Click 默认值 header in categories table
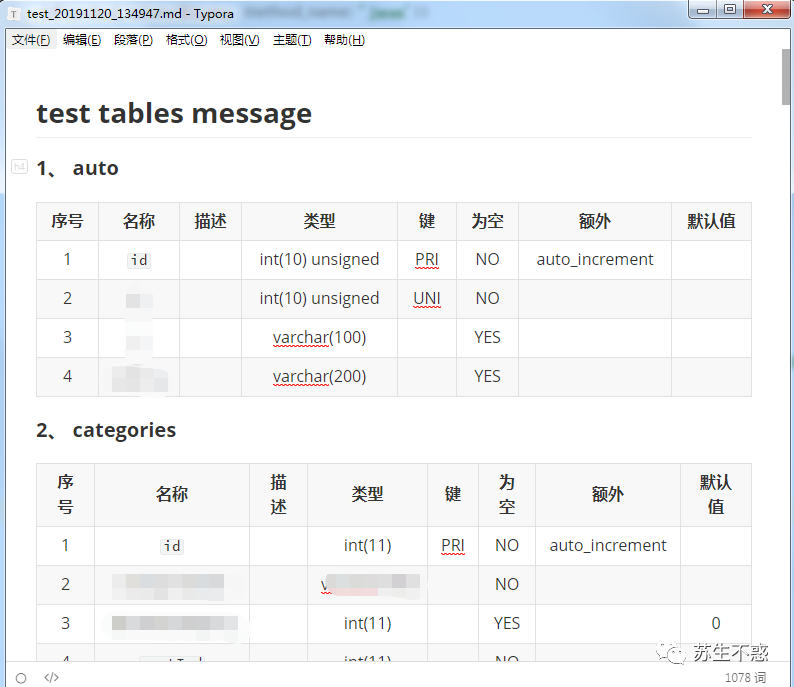 (716, 495)
